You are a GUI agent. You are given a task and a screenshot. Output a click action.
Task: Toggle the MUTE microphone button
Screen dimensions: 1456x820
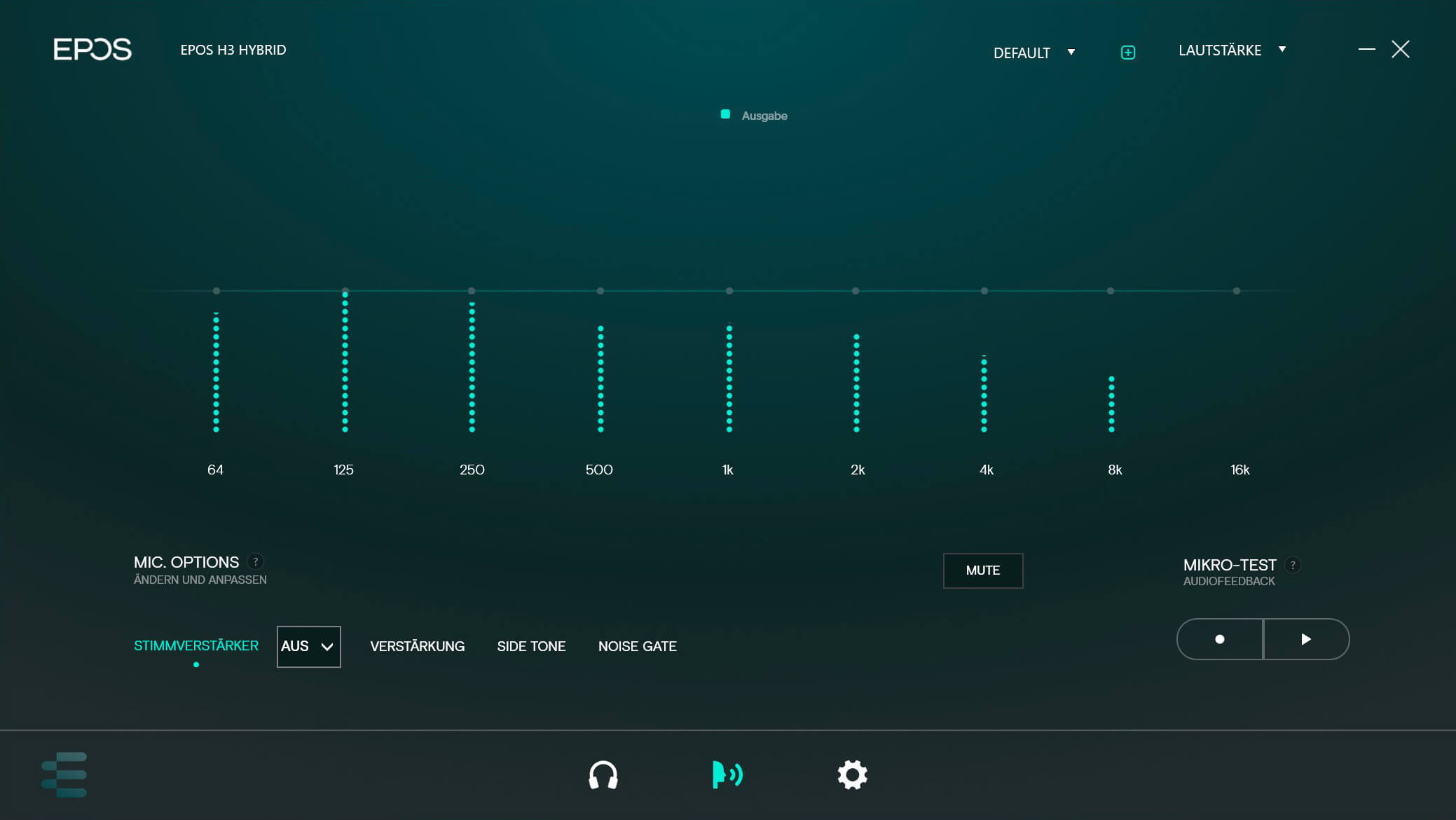coord(982,570)
